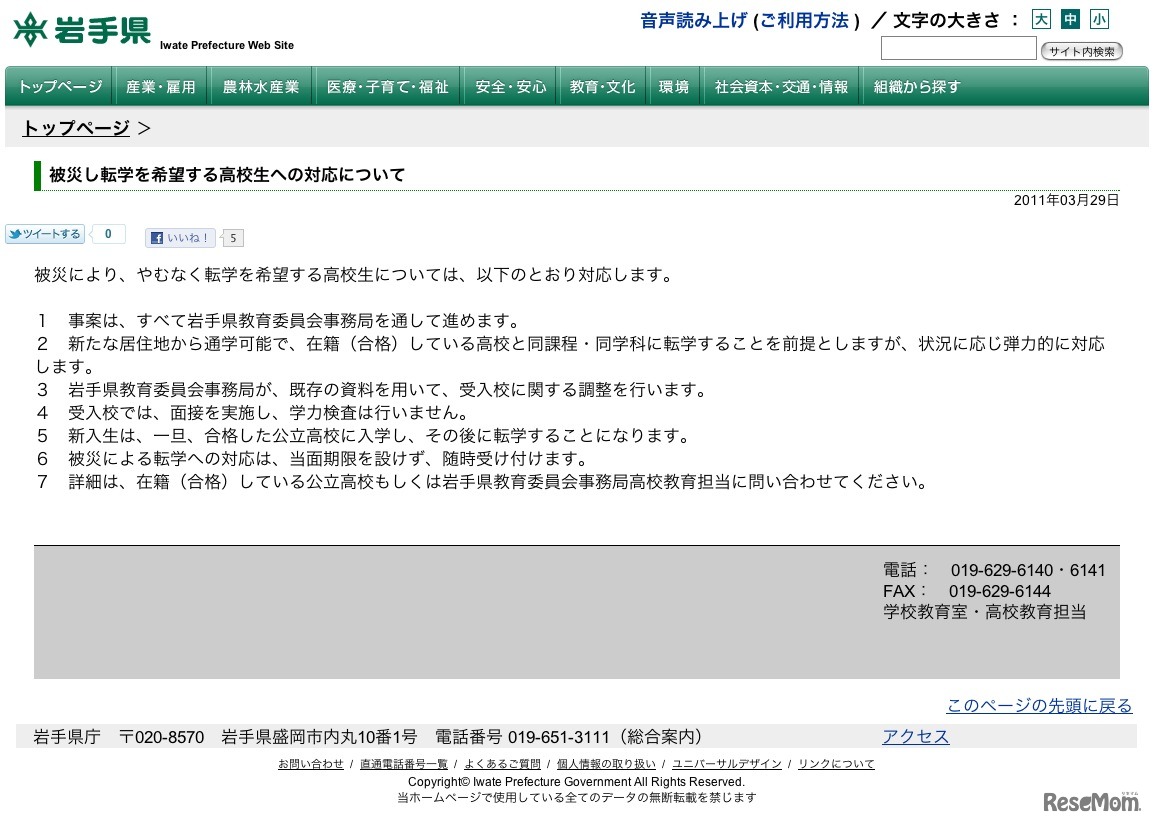Open the 直通電話番号一覧 footer link
The height and width of the screenshot is (825, 1154).
click(x=403, y=764)
